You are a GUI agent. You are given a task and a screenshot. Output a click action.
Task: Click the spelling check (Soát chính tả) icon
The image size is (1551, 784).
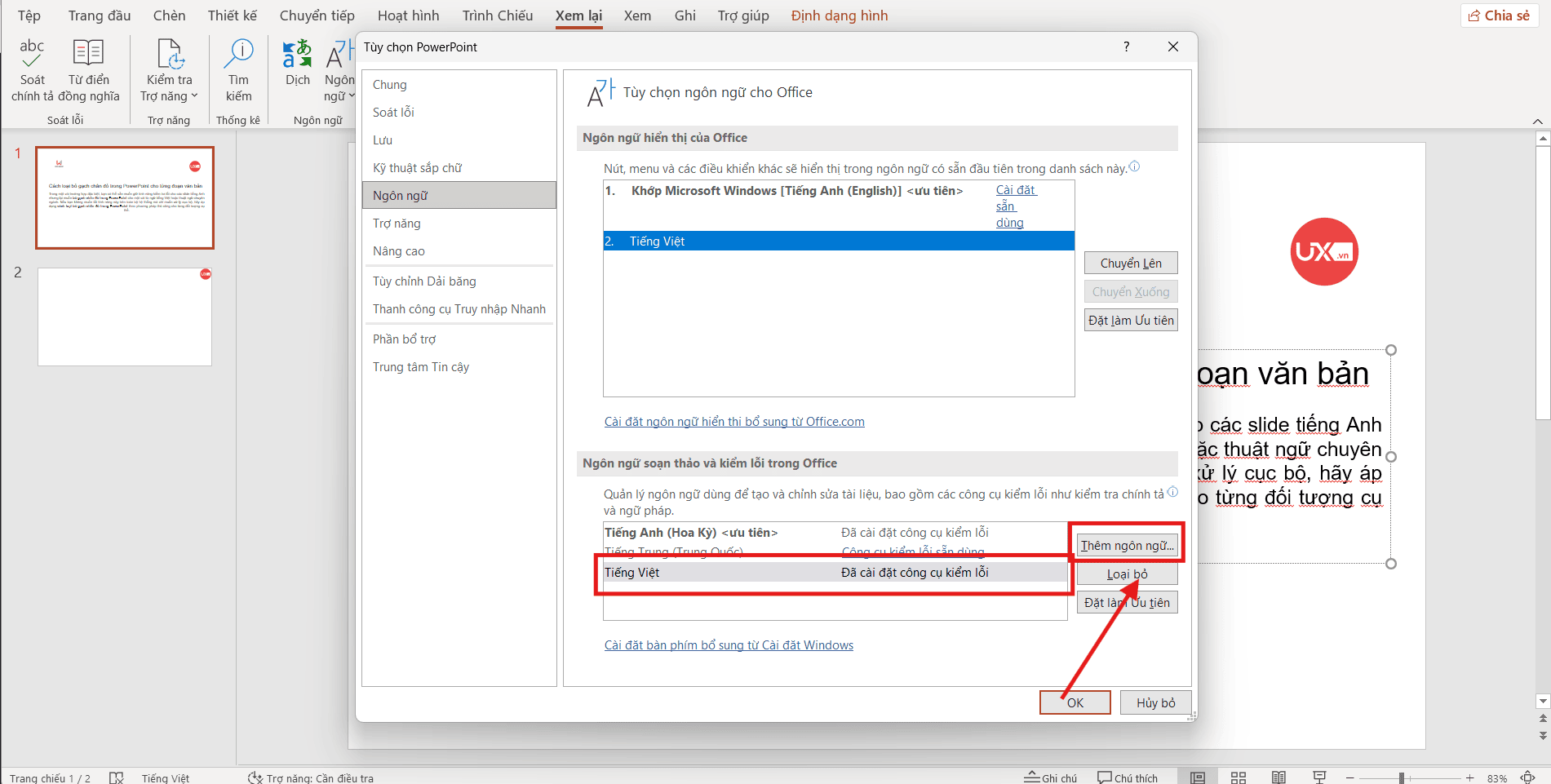click(32, 54)
